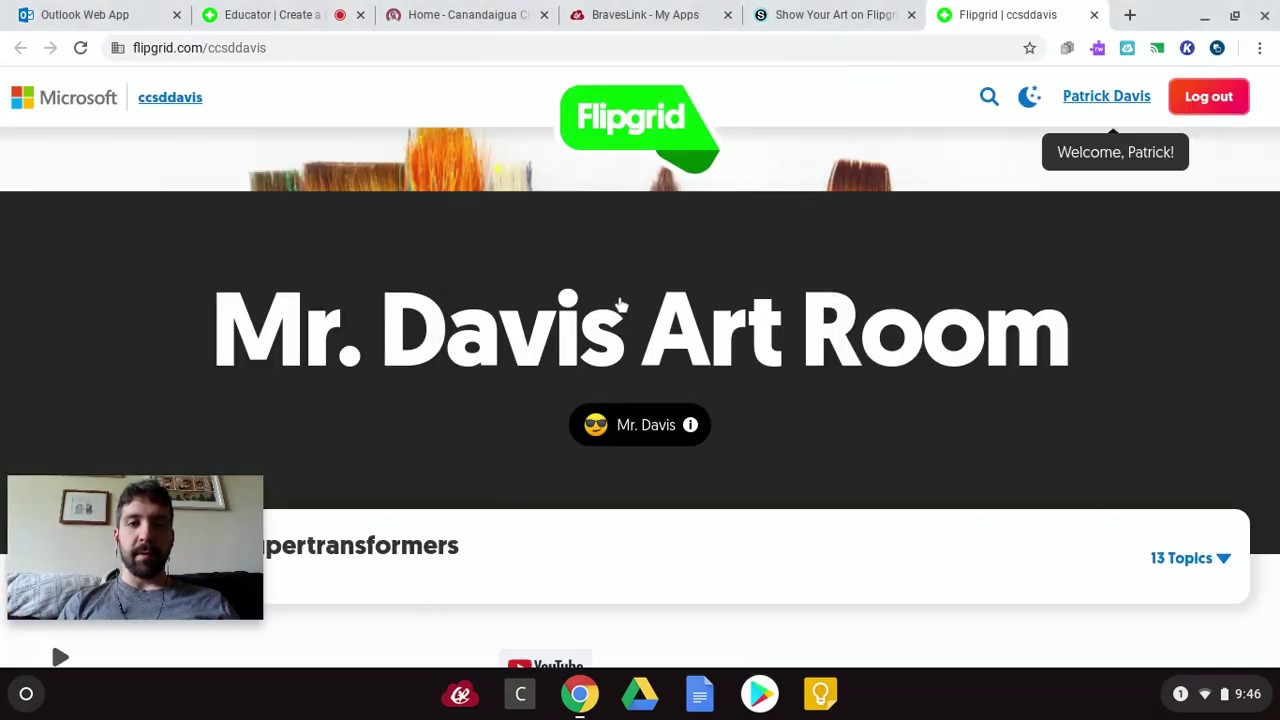The width and height of the screenshot is (1280, 720).
Task: Open a new browser tab
Action: click(x=1130, y=15)
